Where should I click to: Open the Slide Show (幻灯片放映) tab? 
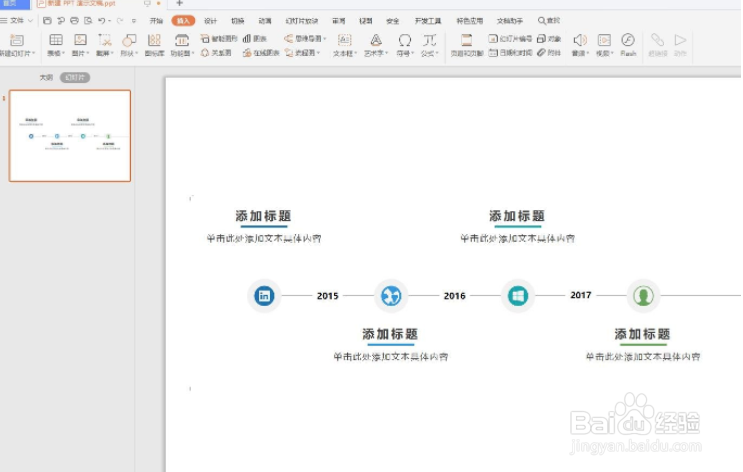click(302, 20)
